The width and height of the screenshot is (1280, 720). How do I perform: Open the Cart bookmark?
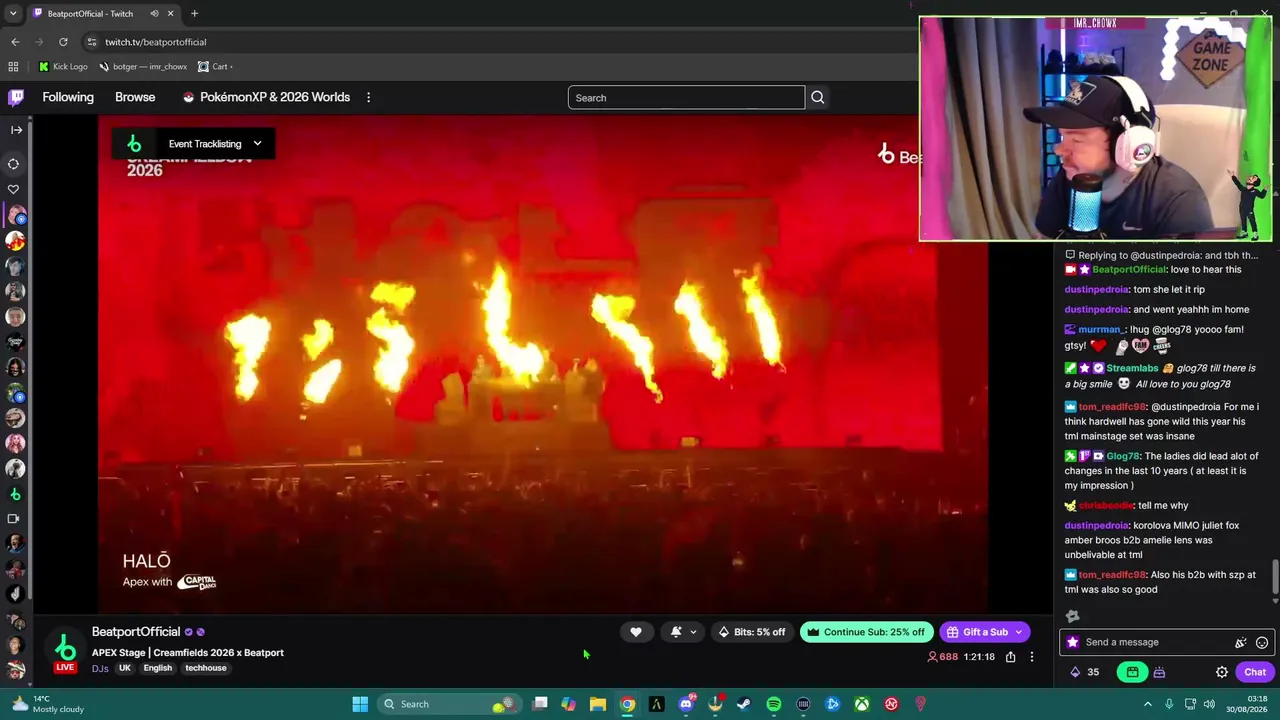(214, 67)
